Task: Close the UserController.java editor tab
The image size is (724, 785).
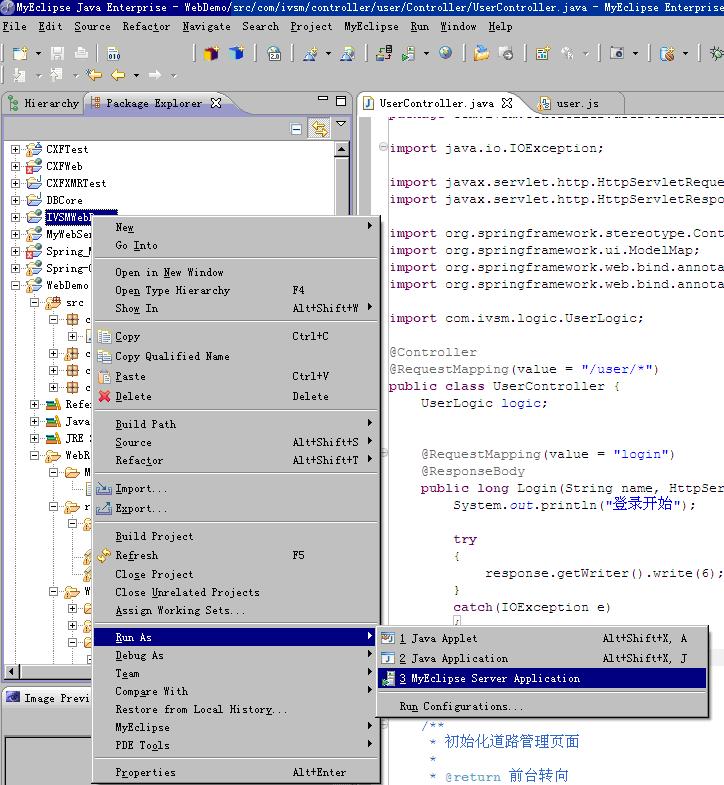Action: click(507, 103)
